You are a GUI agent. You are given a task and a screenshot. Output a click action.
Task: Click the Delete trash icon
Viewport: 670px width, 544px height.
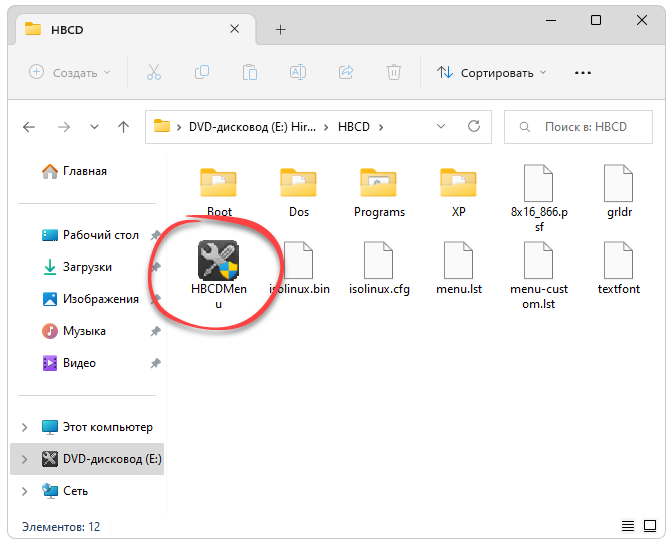pos(394,73)
